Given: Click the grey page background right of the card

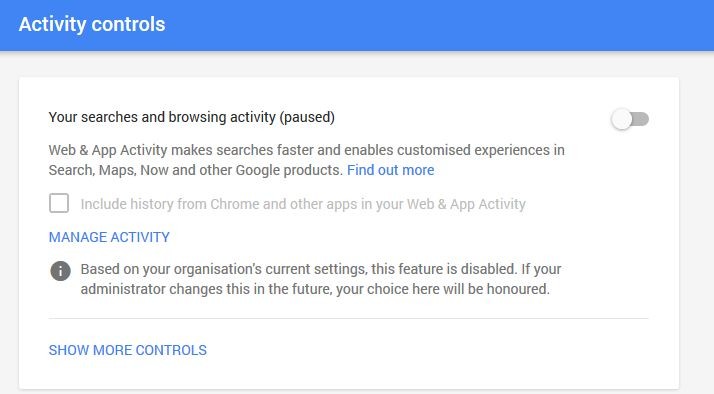Looking at the screenshot, I should (696, 228).
